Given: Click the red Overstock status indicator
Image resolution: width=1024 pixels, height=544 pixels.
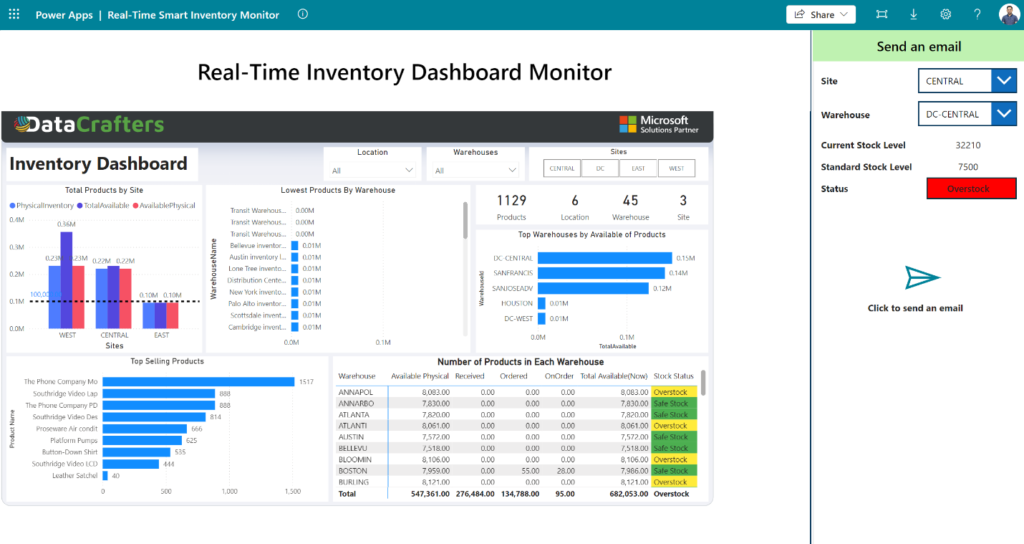Looking at the screenshot, I should pyautogui.click(x=971, y=189).
